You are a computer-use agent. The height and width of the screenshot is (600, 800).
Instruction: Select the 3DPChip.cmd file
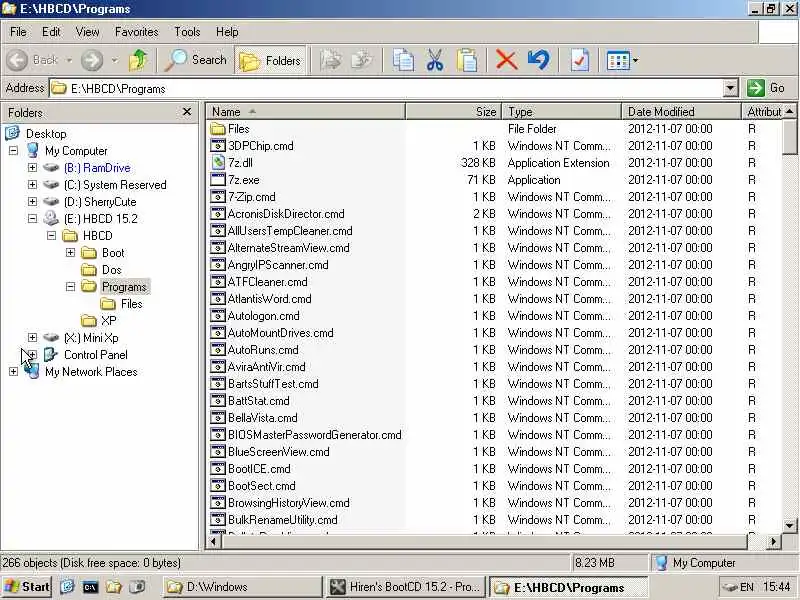(261, 145)
